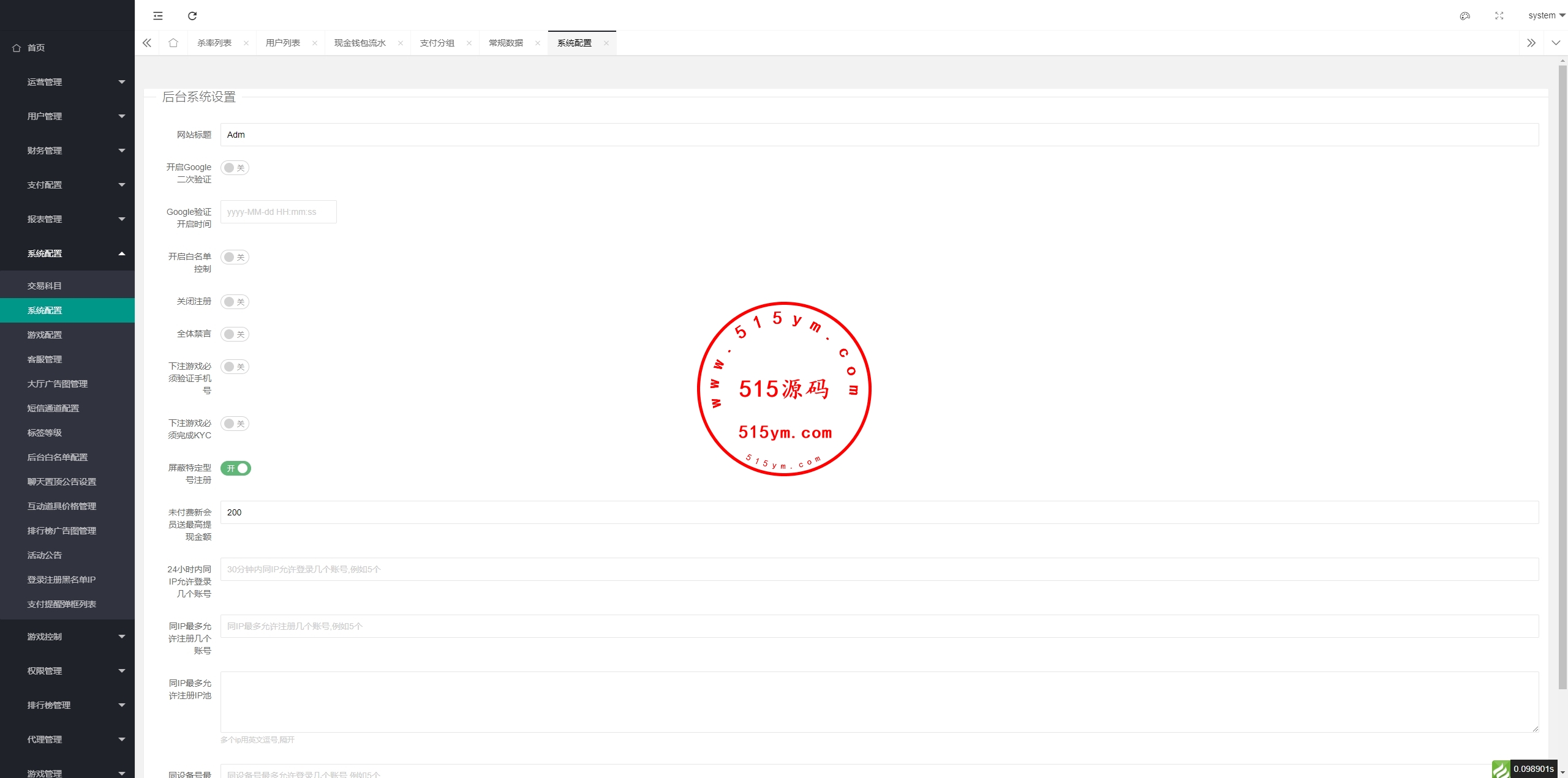Click the Google验证开启时间 date field

(x=278, y=212)
